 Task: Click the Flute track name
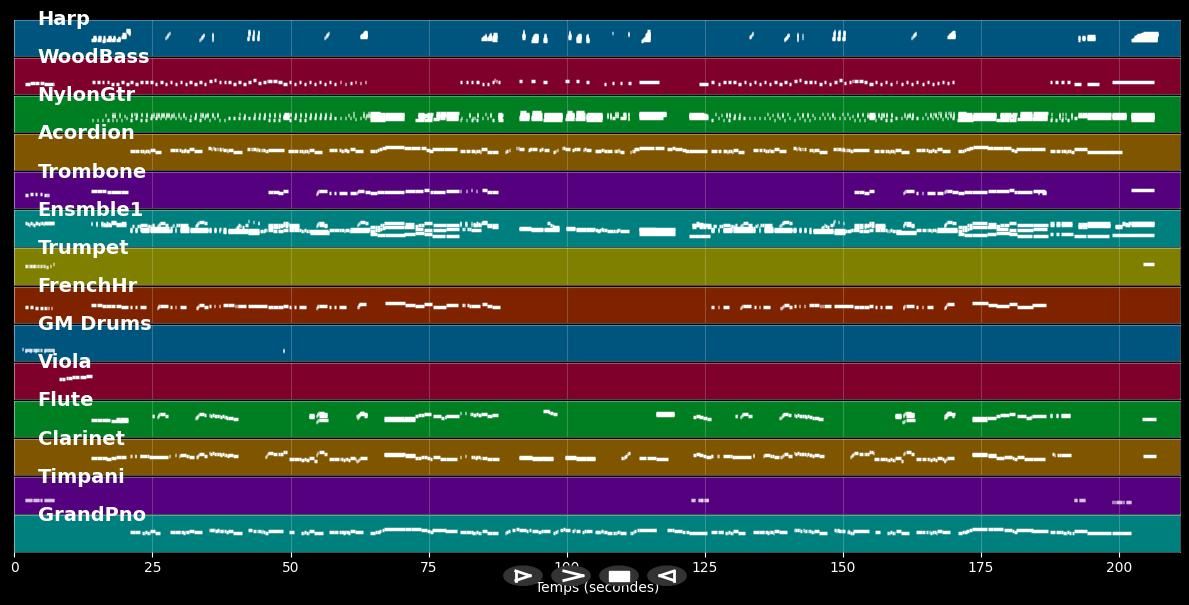point(65,400)
